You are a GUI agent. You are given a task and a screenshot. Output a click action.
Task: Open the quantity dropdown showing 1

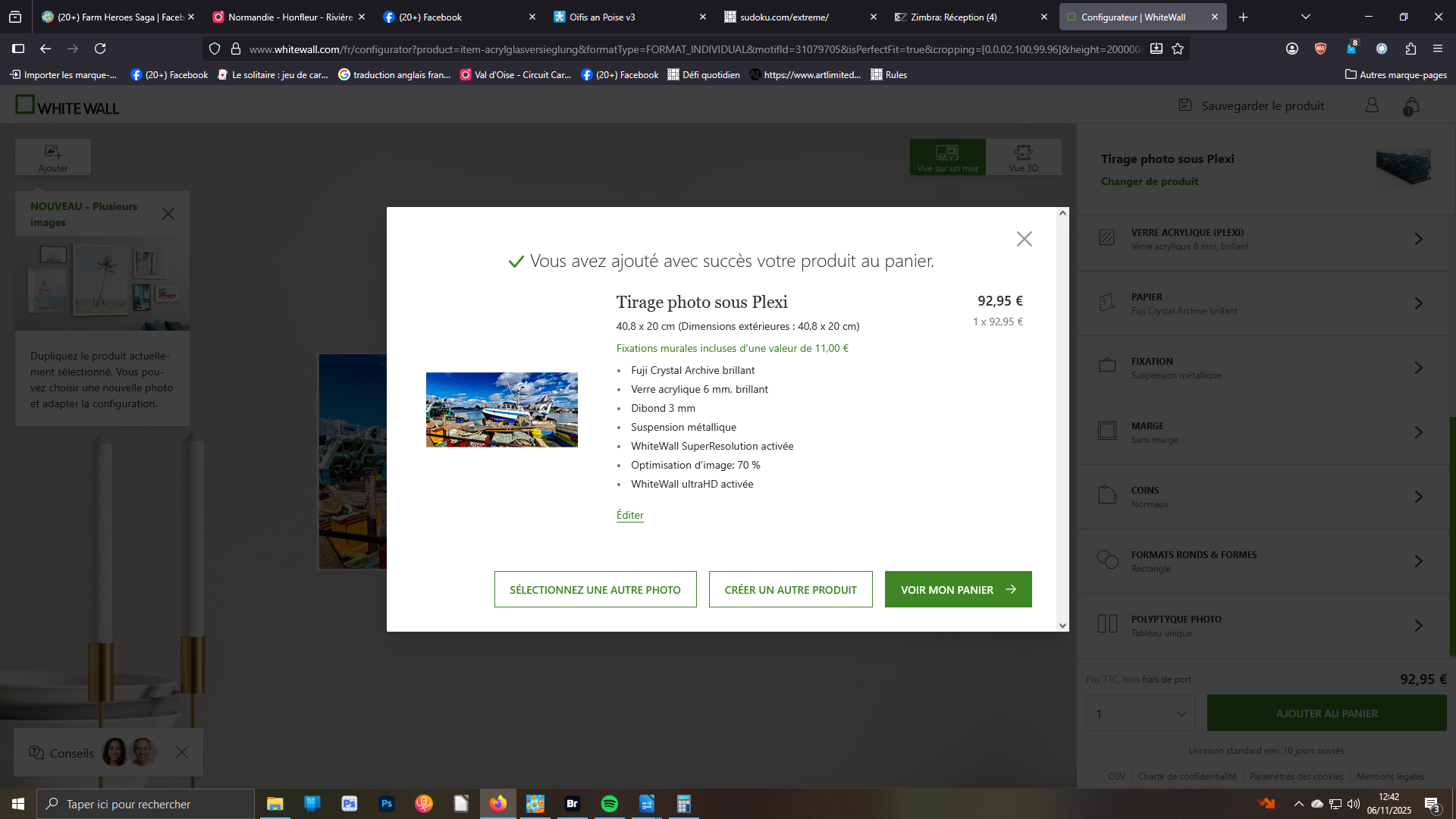[x=1141, y=714]
